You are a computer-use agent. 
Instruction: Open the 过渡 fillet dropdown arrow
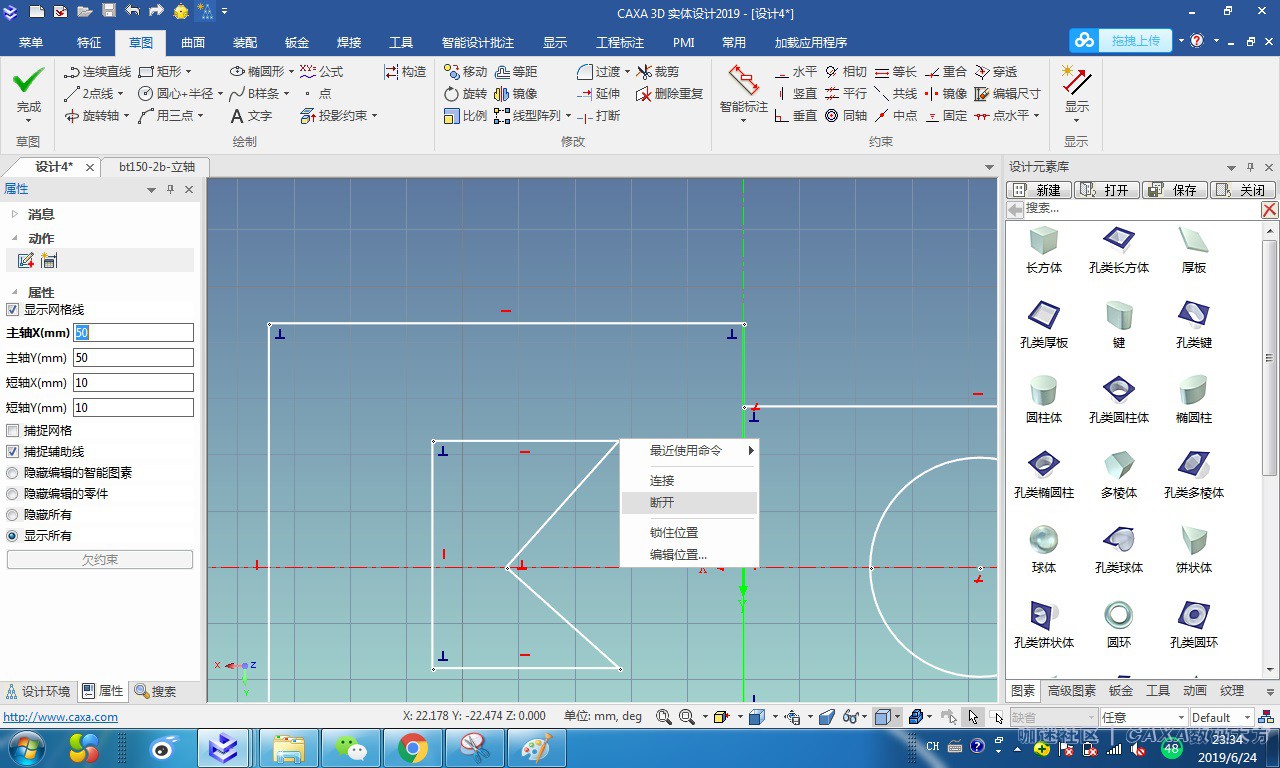pos(627,72)
